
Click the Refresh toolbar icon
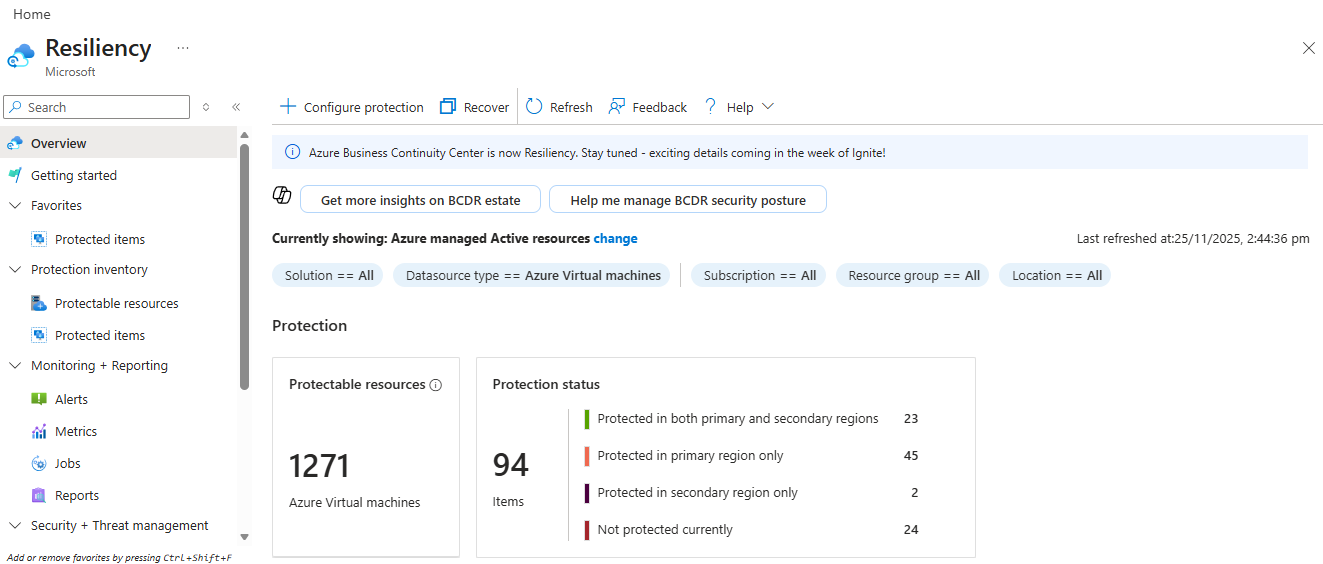tap(534, 107)
